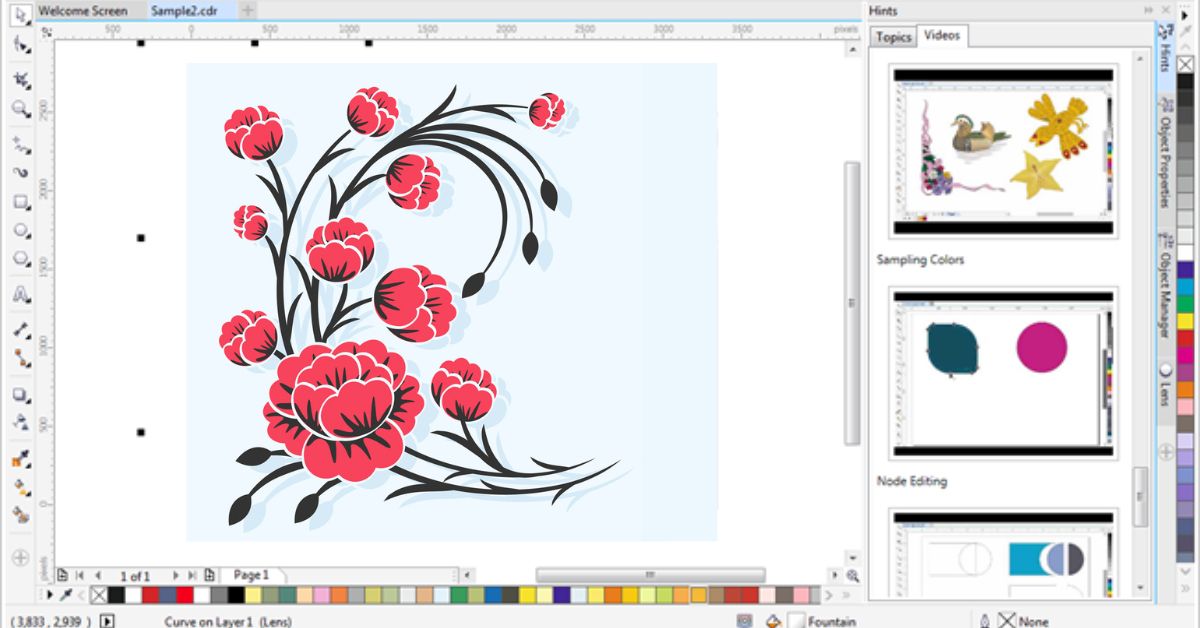Choose the Drop Shadow tool

[21, 395]
